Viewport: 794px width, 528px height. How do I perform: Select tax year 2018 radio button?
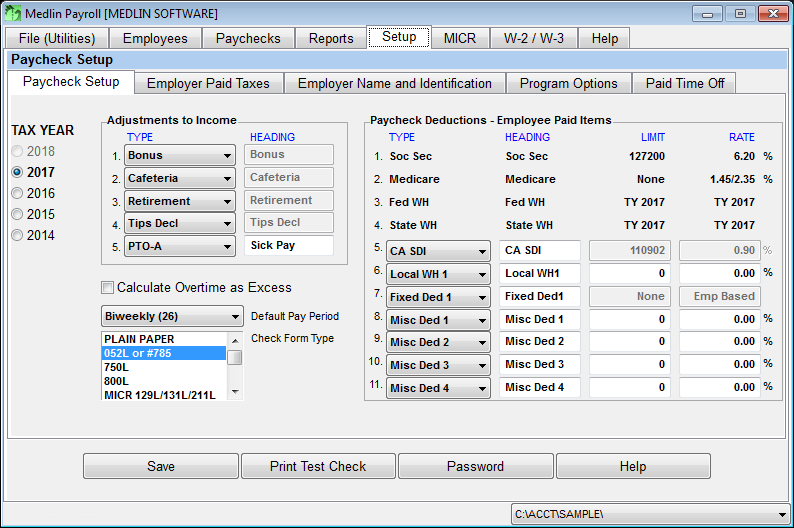tap(17, 151)
